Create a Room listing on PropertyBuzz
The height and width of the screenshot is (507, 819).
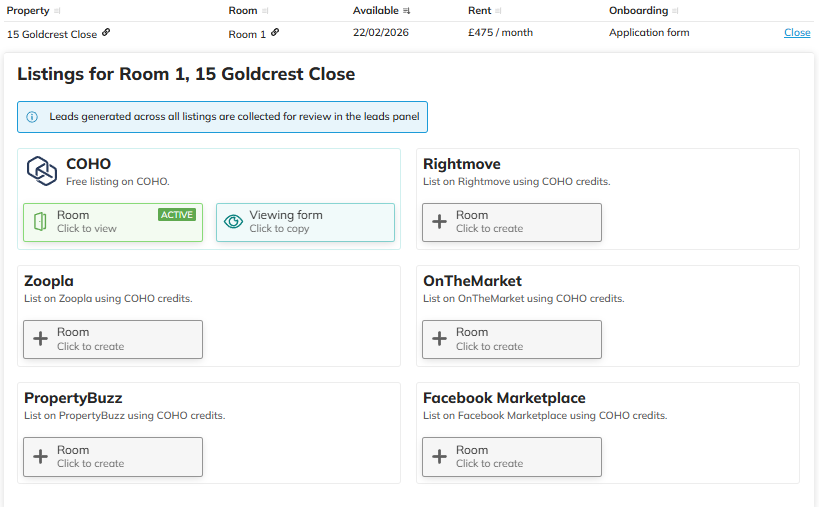112,457
